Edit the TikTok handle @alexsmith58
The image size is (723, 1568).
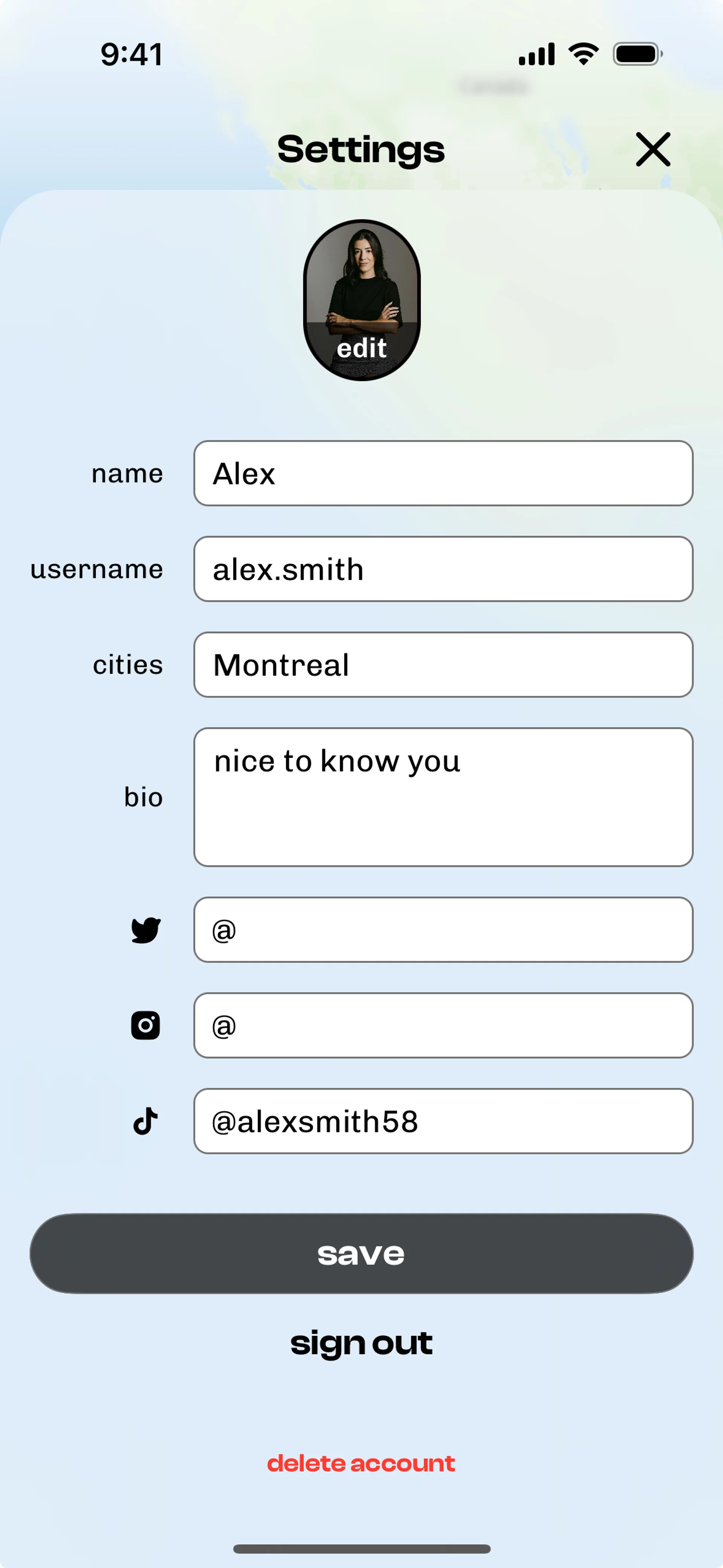[x=443, y=1121]
